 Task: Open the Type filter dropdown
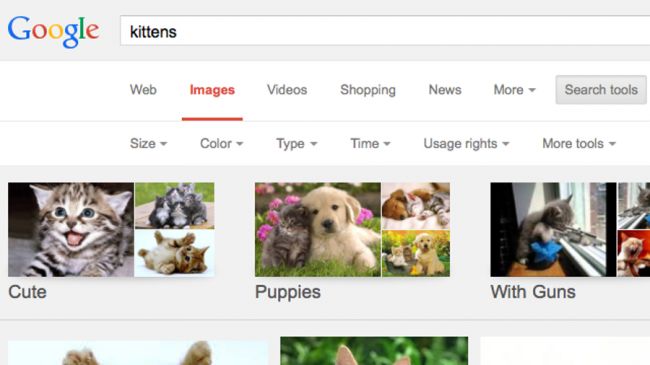296,144
